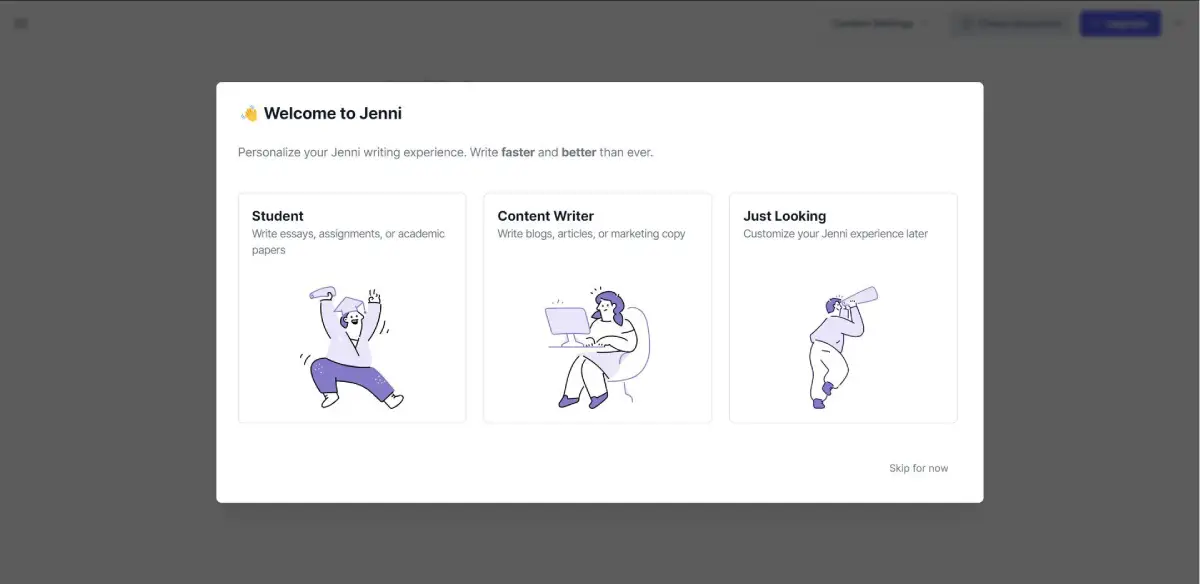Screen dimensions: 1200x584
Task: Choose the Content Writer heading
Action: tap(545, 216)
